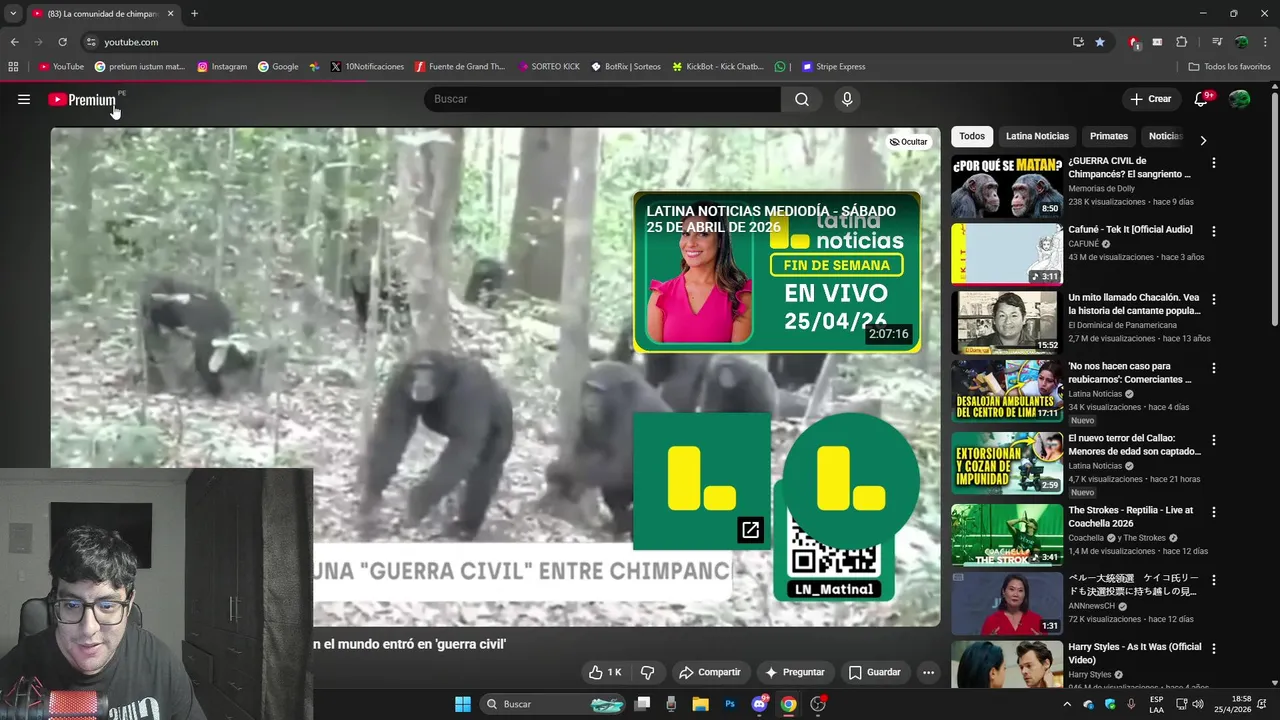Click the youtube.com address bar
The height and width of the screenshot is (720, 1280).
click(x=575, y=42)
